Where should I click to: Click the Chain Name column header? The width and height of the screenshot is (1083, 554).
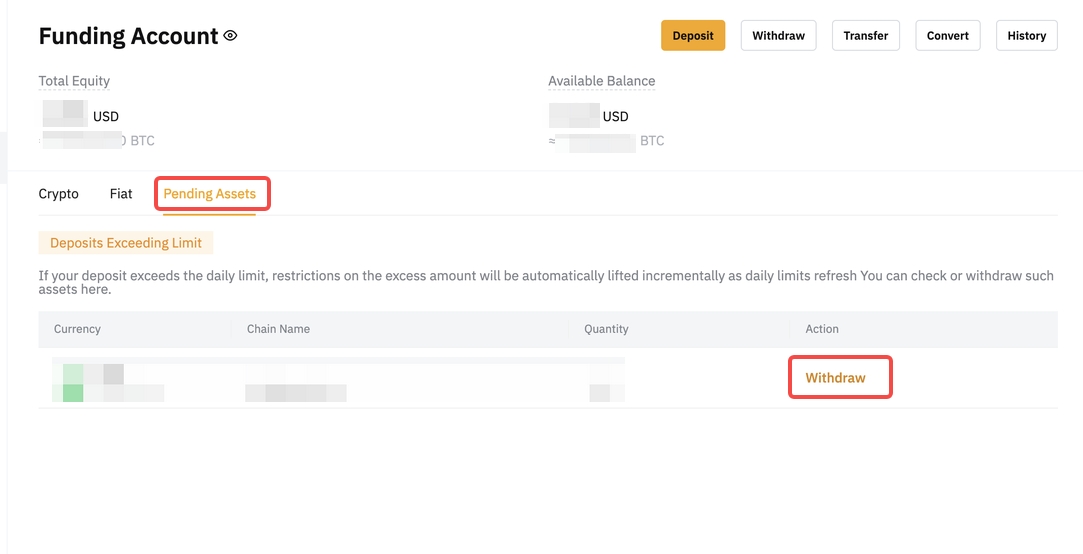279,329
